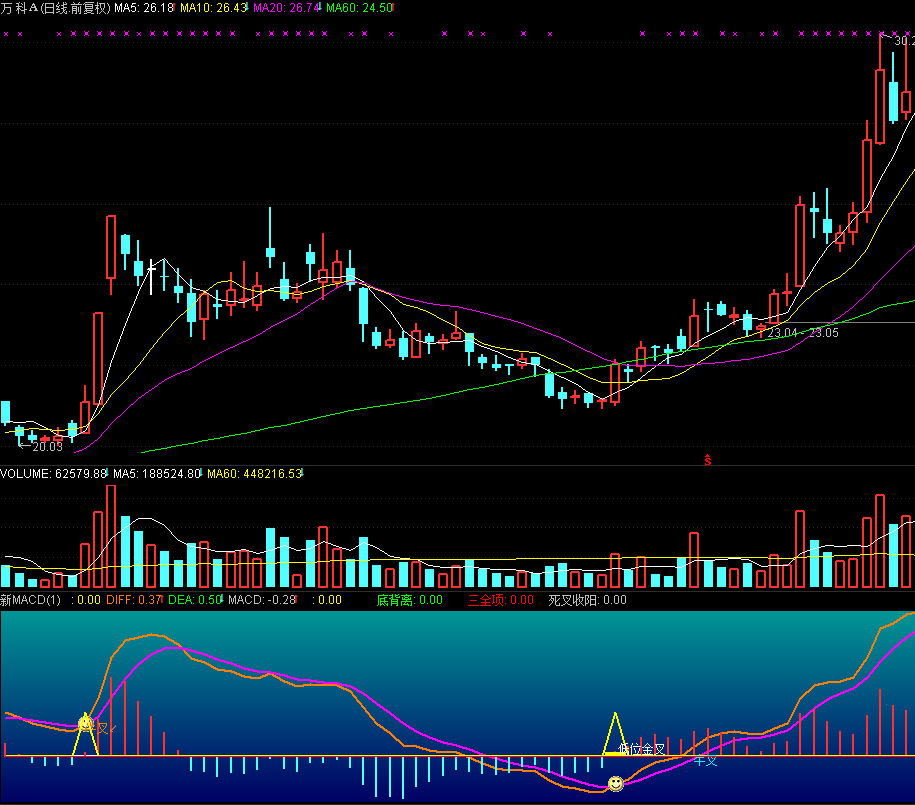
Task: Select the MA60: 24.50 indicator label
Action: coord(359,8)
